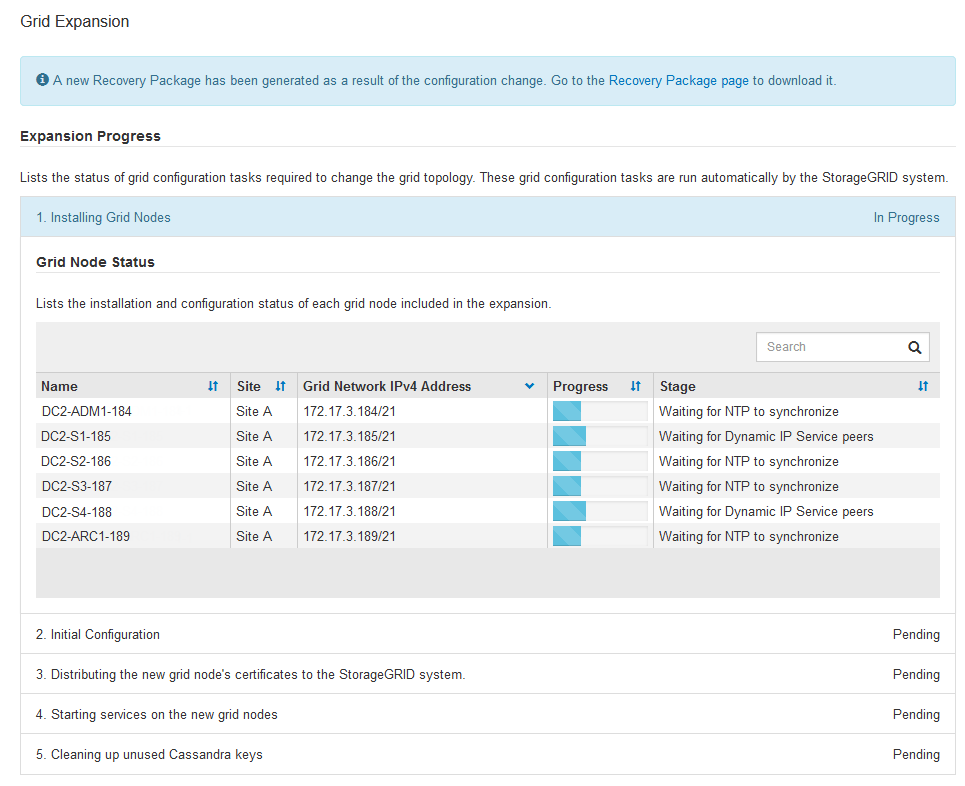Sort by Stage column arrows
Image resolution: width=965 pixels, height=786 pixels.
coord(923,387)
